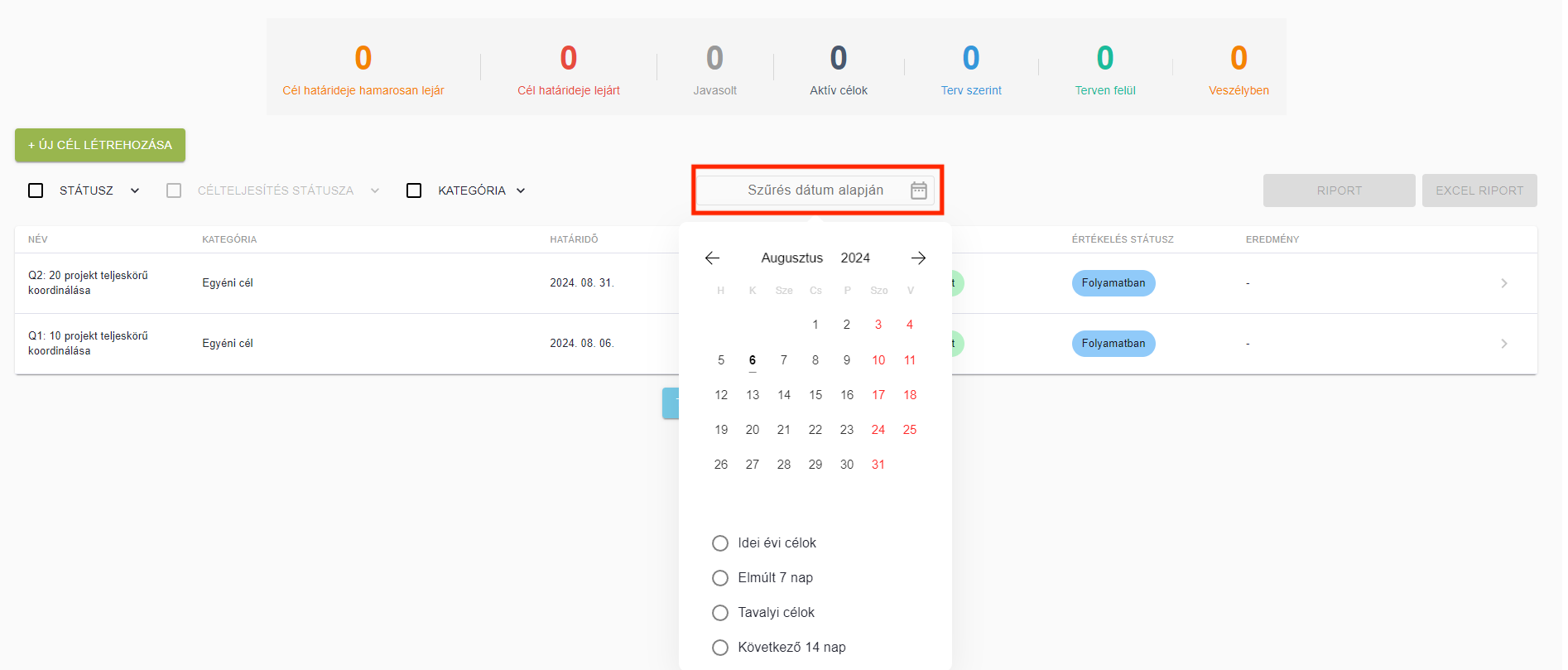The height and width of the screenshot is (670, 1568).
Task: Expand the Kategória dropdown arrow
Action: [521, 190]
